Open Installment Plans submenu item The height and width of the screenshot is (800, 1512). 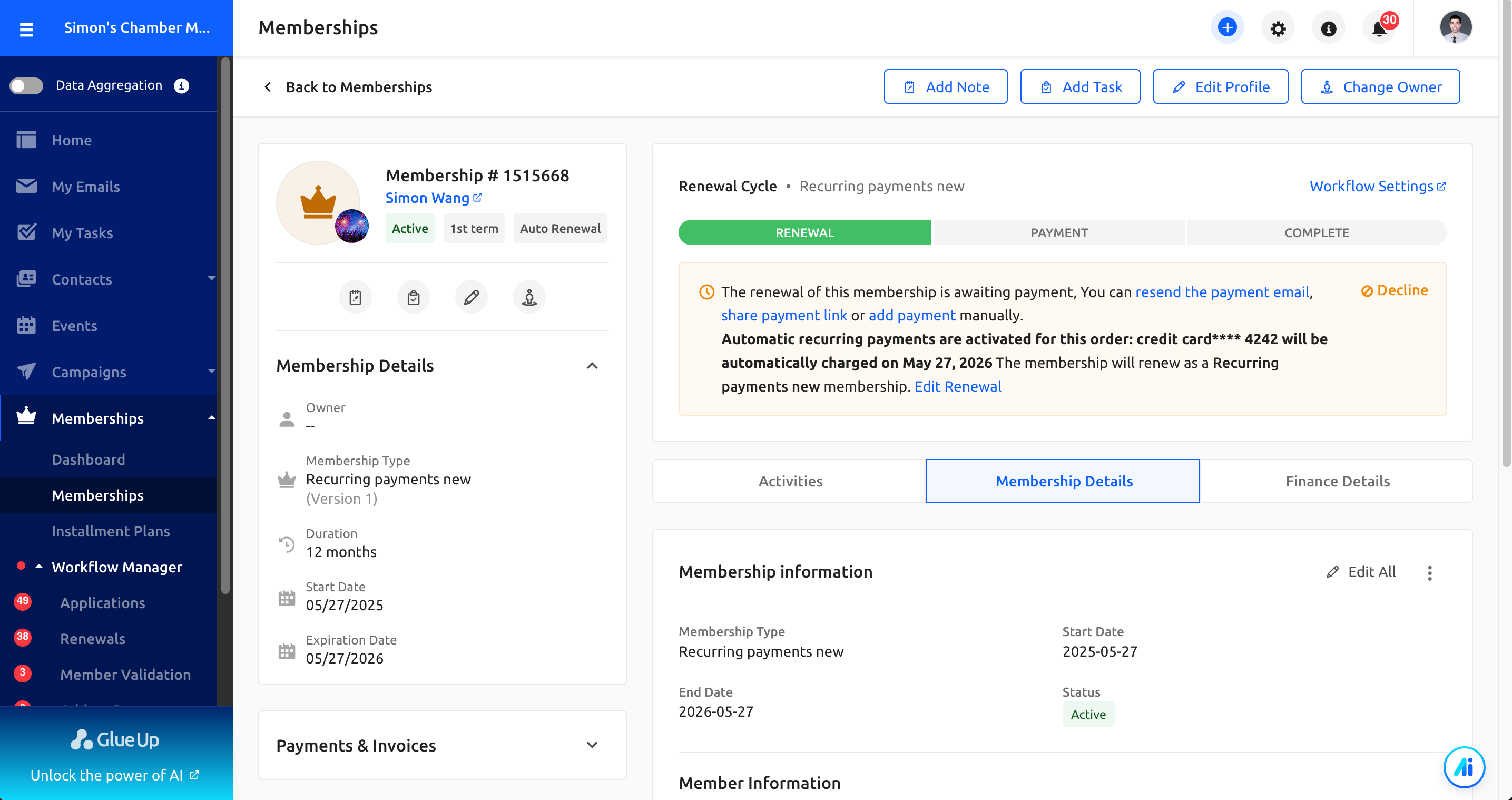(111, 531)
